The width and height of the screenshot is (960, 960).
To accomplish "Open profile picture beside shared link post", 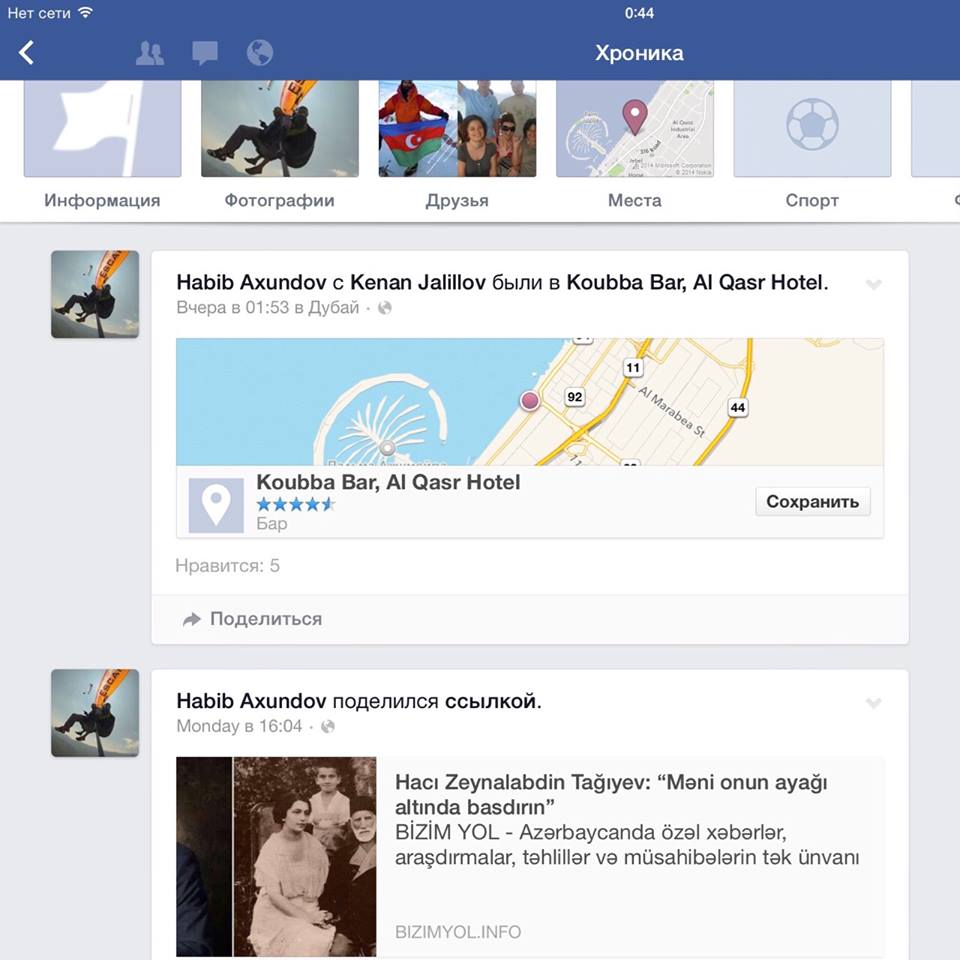I will [95, 713].
